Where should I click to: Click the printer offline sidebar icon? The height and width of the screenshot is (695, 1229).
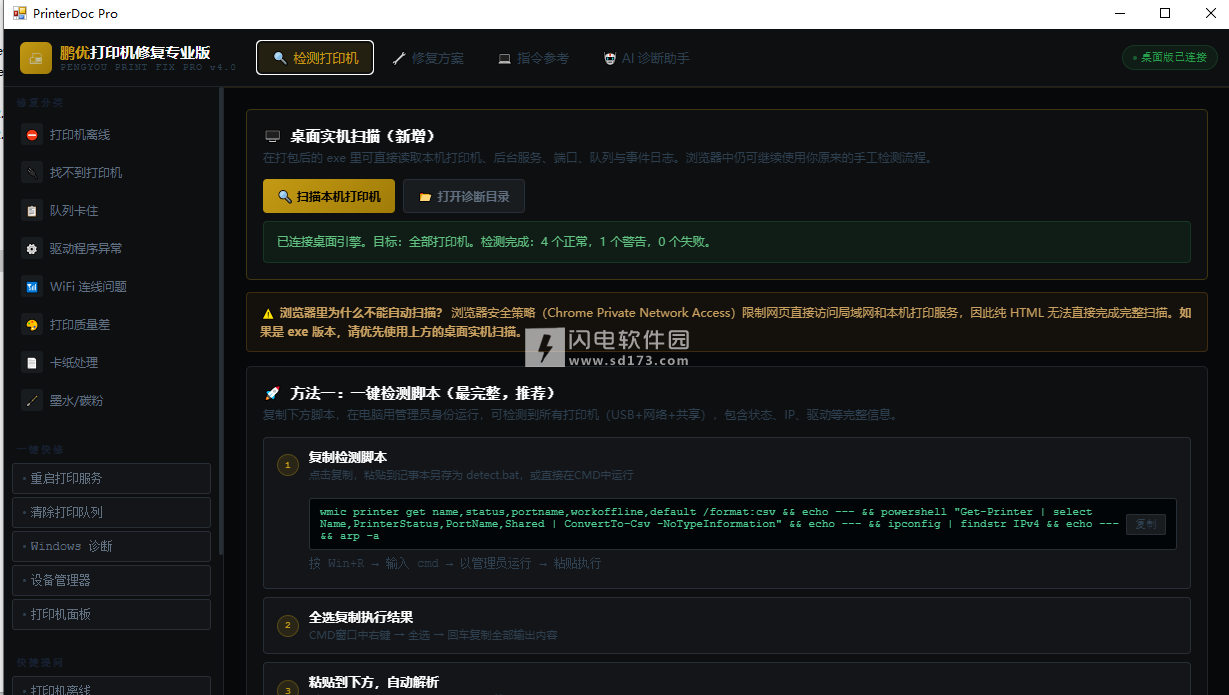[x=32, y=135]
